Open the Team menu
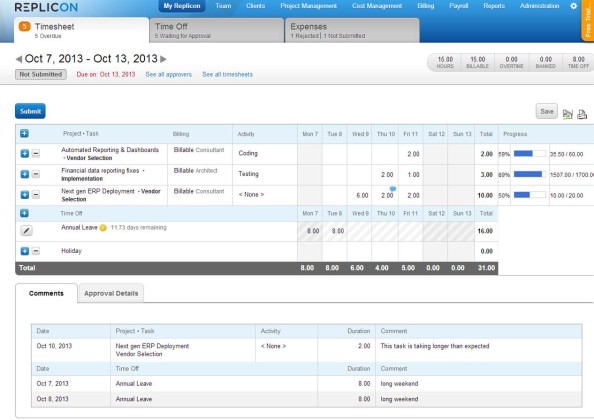This screenshot has width=594, height=420. click(x=223, y=6)
